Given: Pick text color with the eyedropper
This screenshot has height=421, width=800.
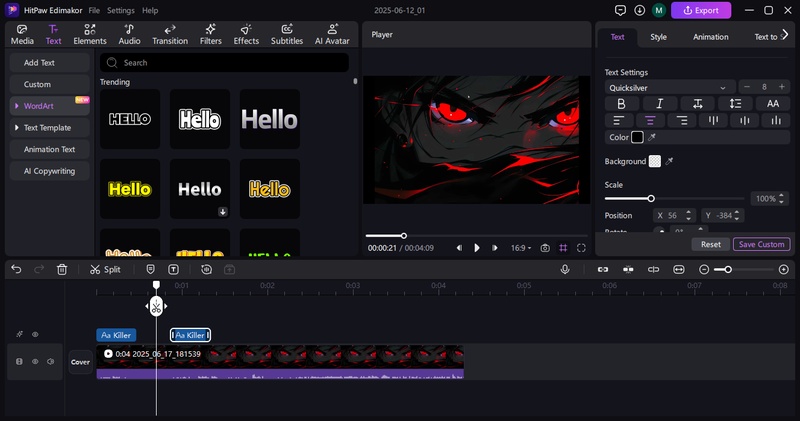Looking at the screenshot, I should [x=653, y=137].
